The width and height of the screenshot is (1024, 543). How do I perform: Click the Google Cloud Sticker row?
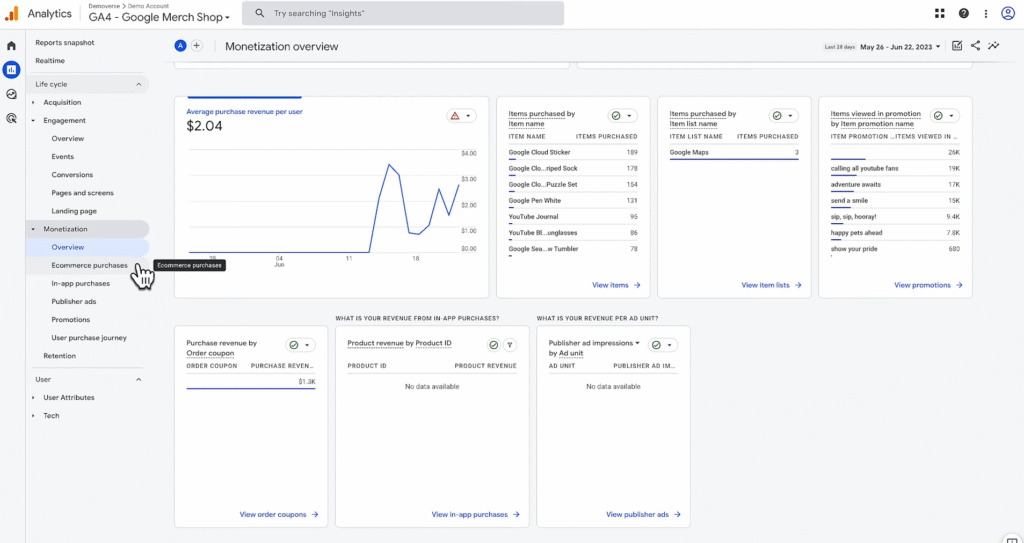click(573, 153)
